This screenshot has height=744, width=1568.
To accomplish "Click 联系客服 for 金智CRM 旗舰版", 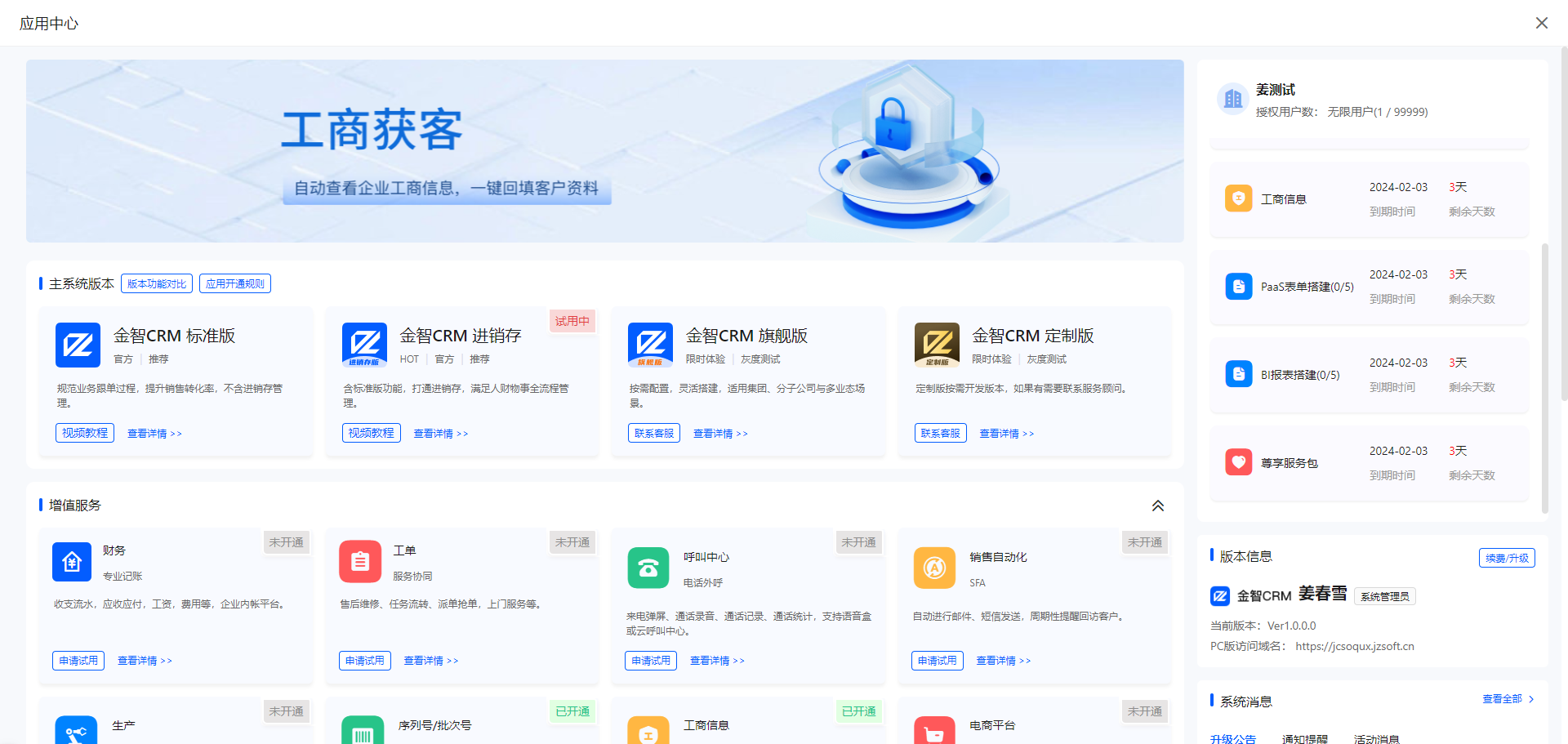I will pyautogui.click(x=654, y=433).
